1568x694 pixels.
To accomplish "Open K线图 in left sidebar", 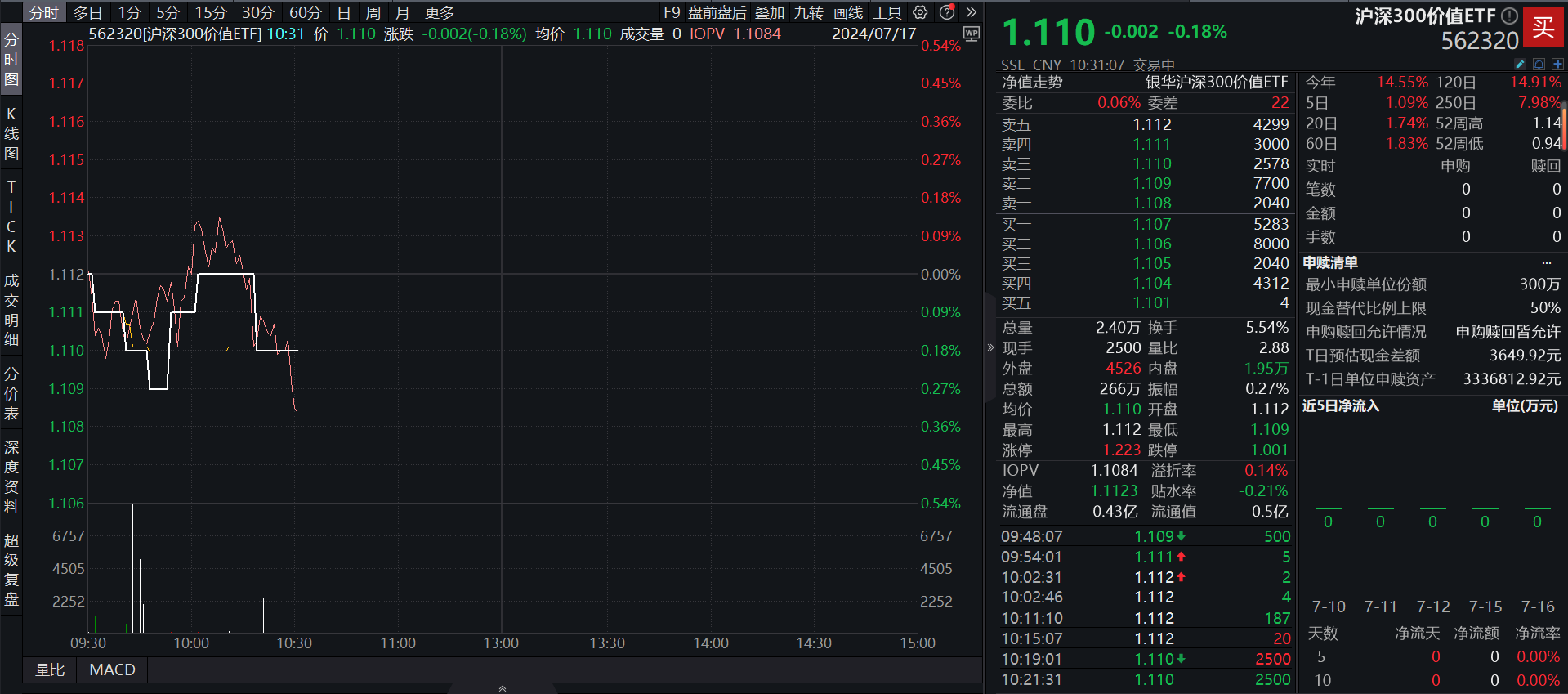I will pos(11,133).
